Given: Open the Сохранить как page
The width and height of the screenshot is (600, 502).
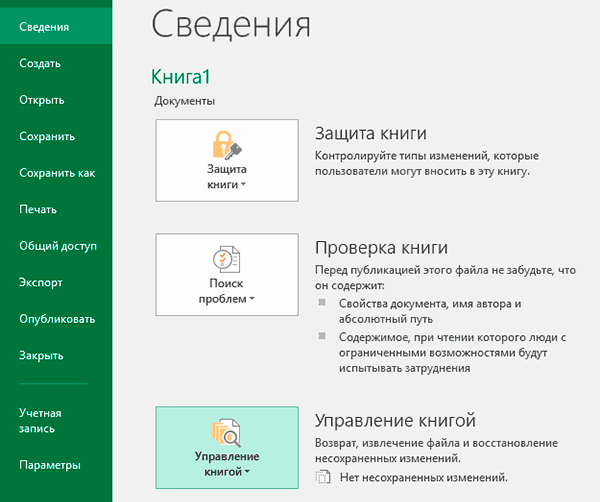Looking at the screenshot, I should (56, 173).
